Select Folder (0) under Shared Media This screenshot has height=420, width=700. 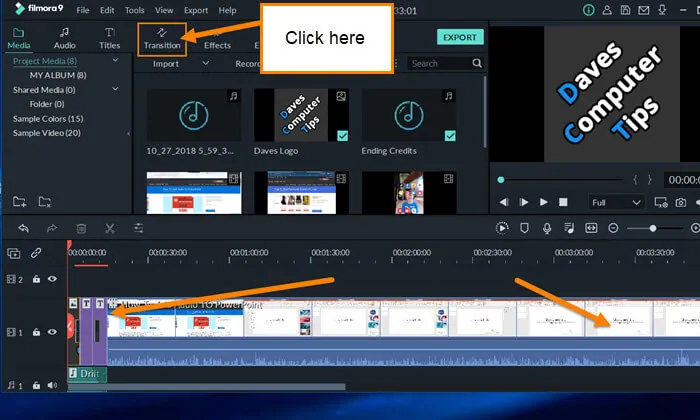coord(47,104)
